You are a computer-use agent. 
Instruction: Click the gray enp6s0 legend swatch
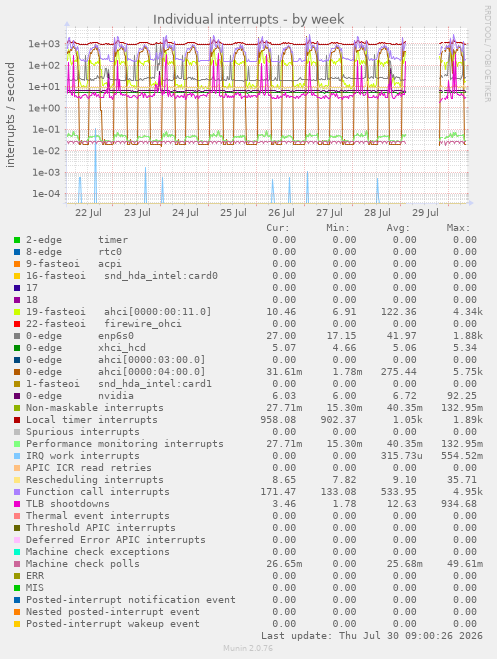coord(17,336)
